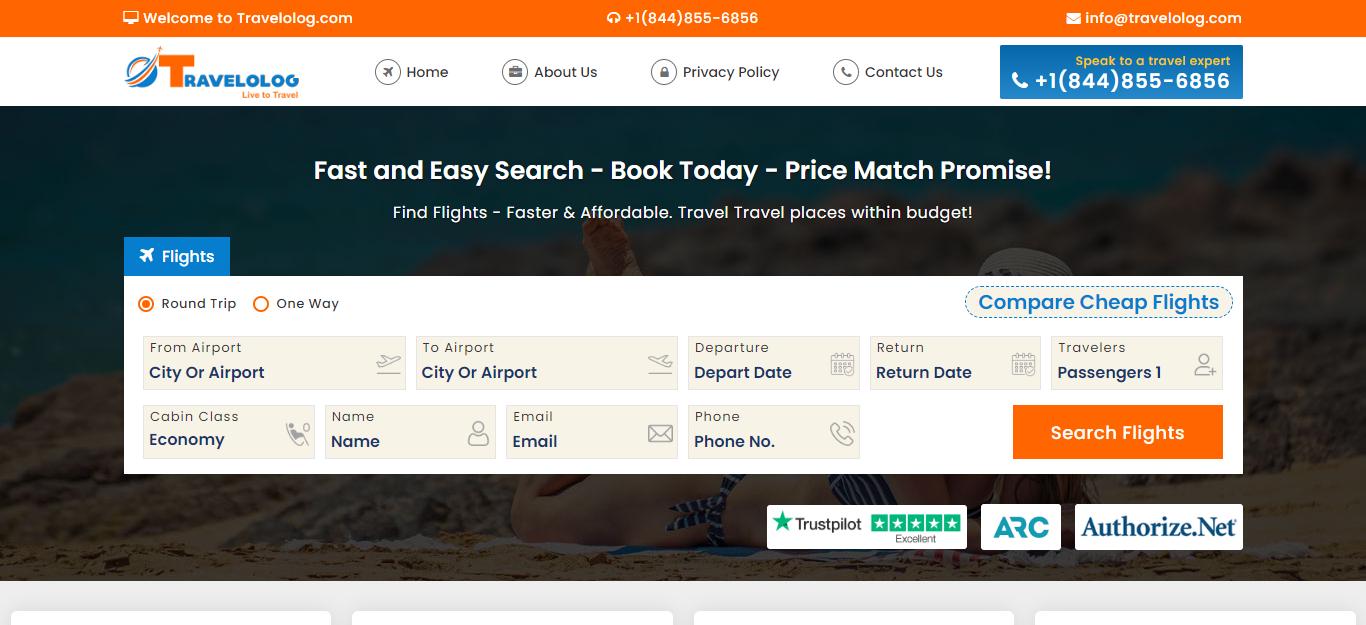Open the About Us menu item
Viewport: 1366px width, 625px height.
tap(565, 72)
